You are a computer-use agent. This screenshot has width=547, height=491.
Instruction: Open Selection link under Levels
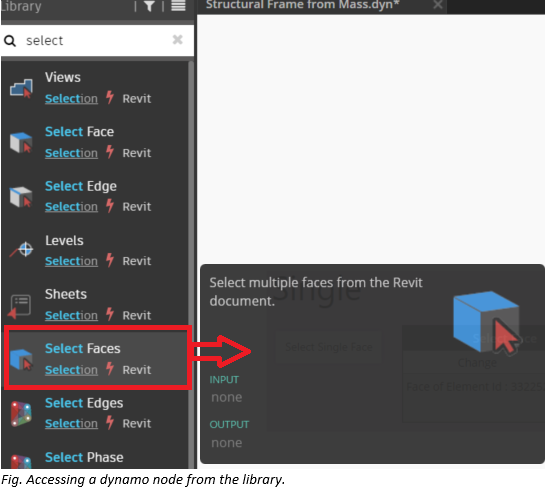pyautogui.click(x=71, y=261)
